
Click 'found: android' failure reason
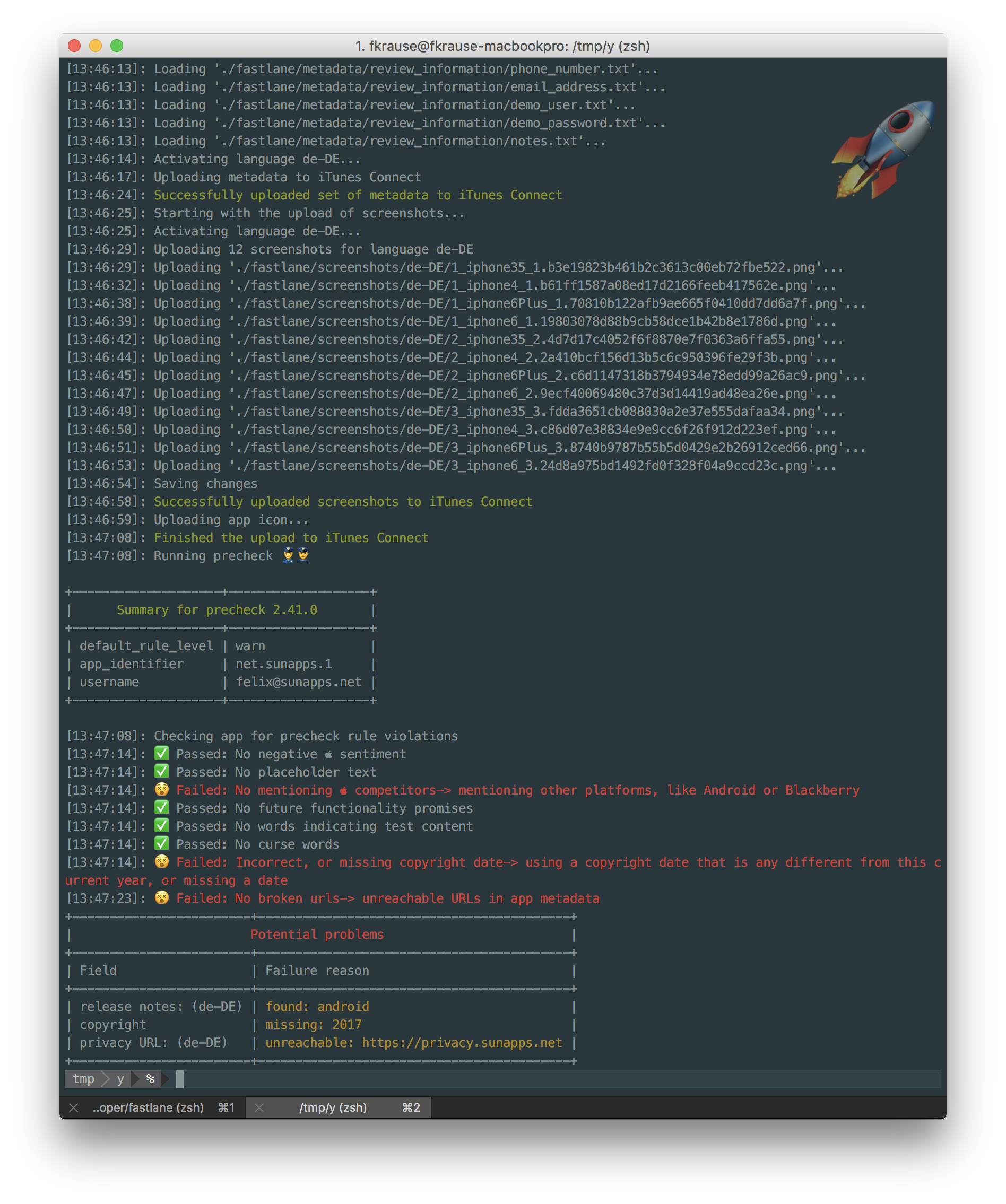[x=317, y=1006]
